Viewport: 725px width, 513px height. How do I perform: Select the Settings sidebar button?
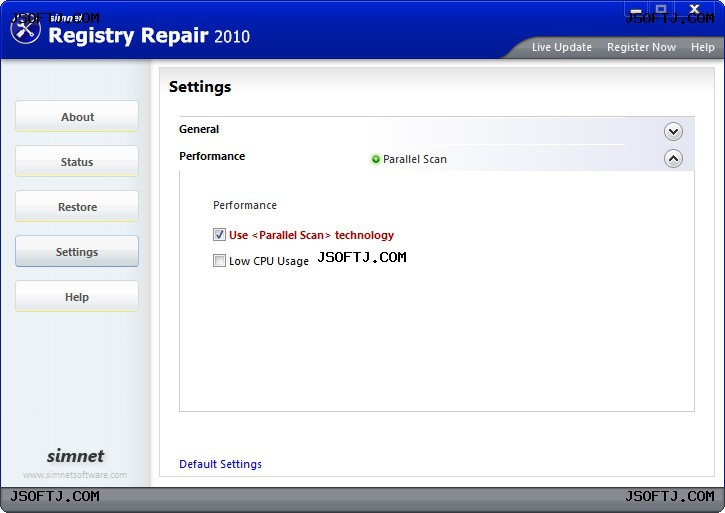(77, 251)
